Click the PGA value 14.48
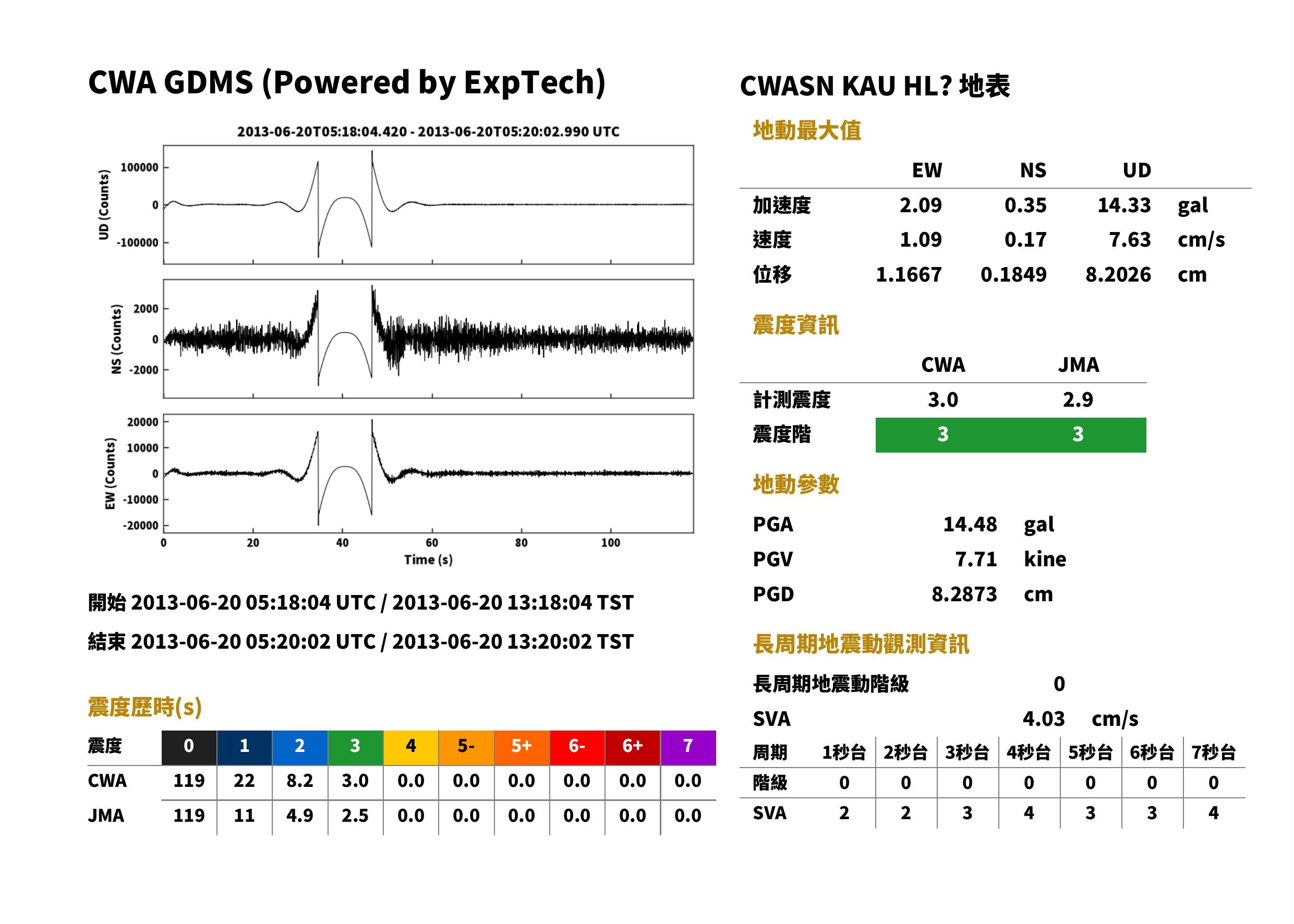 (970, 524)
